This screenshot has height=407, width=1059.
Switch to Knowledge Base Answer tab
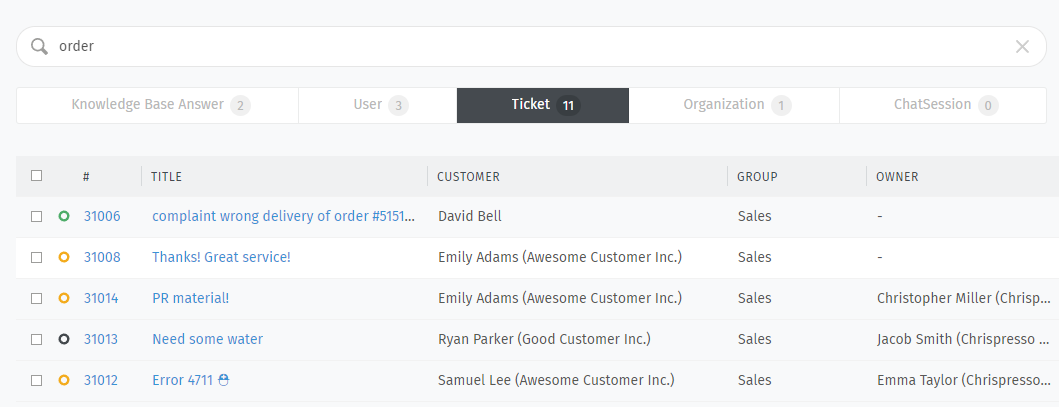pos(158,105)
